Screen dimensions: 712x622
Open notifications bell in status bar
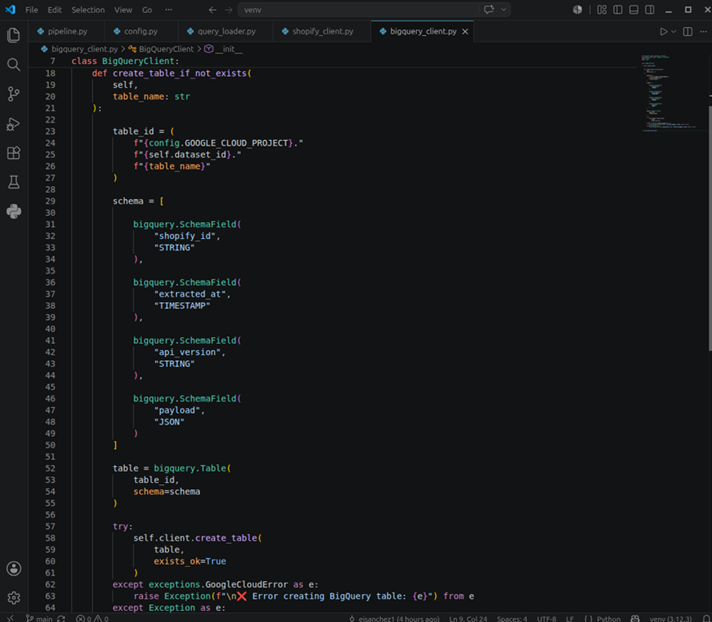point(707,618)
